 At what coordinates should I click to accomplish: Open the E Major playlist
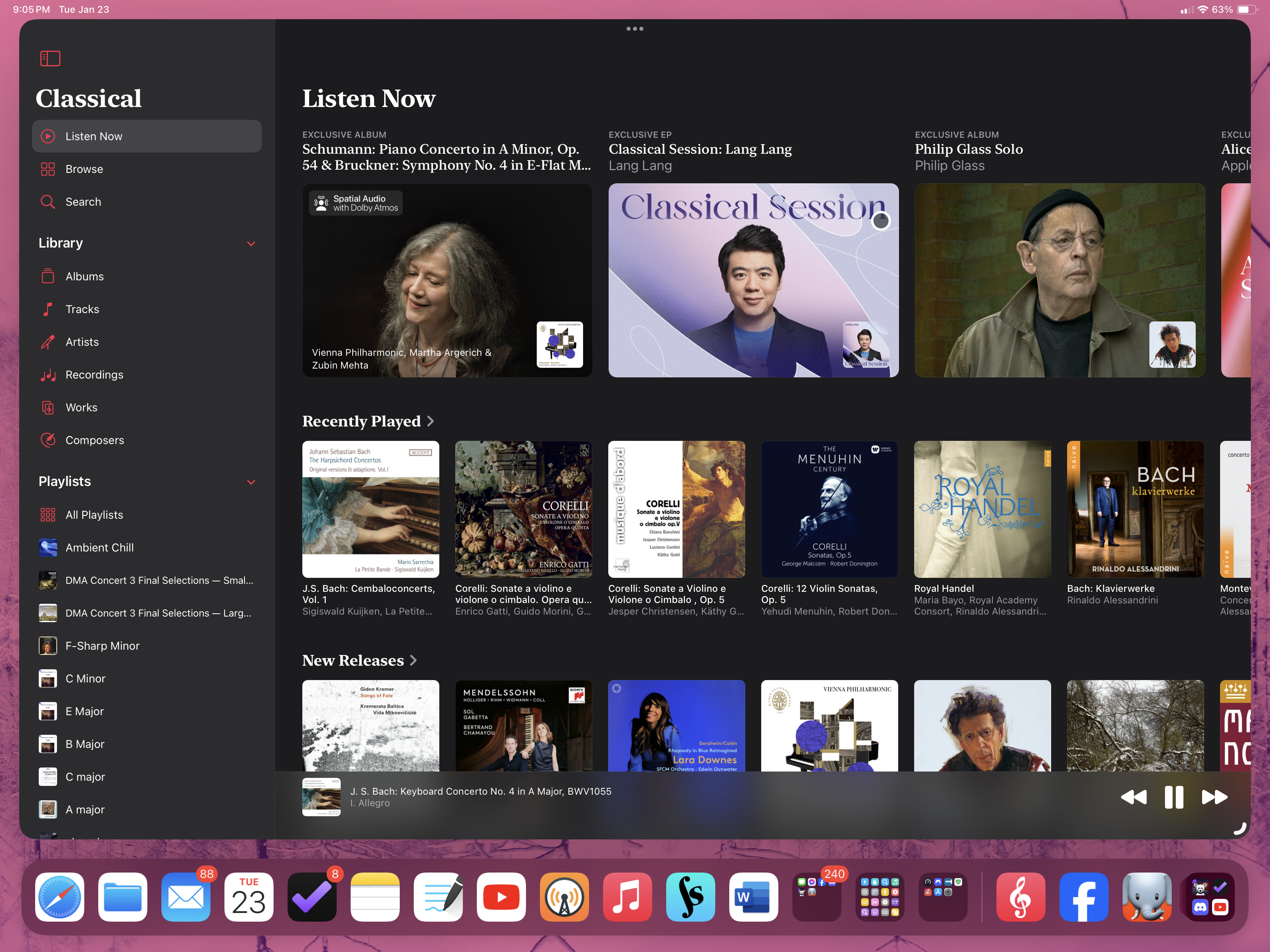[x=147, y=711]
